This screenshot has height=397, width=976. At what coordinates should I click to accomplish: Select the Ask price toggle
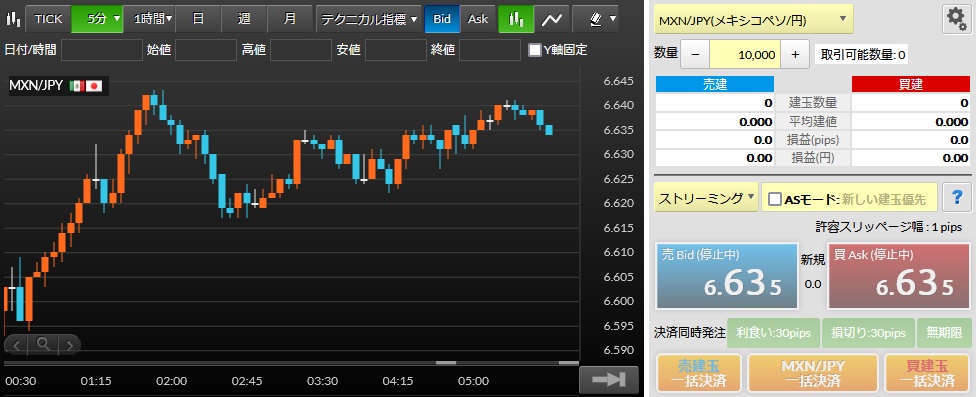point(478,19)
